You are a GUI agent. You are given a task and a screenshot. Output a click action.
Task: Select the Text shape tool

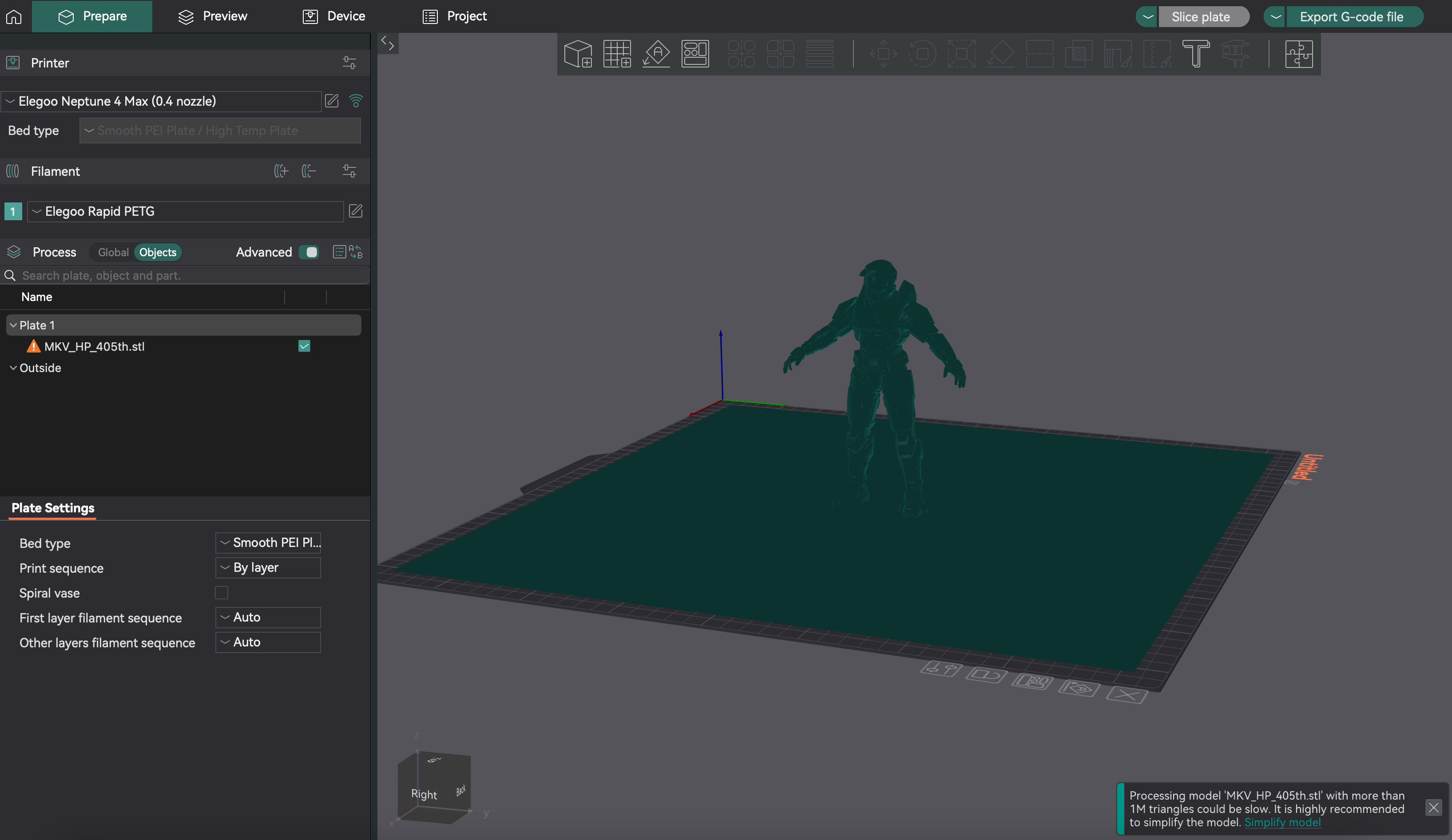pos(1196,54)
